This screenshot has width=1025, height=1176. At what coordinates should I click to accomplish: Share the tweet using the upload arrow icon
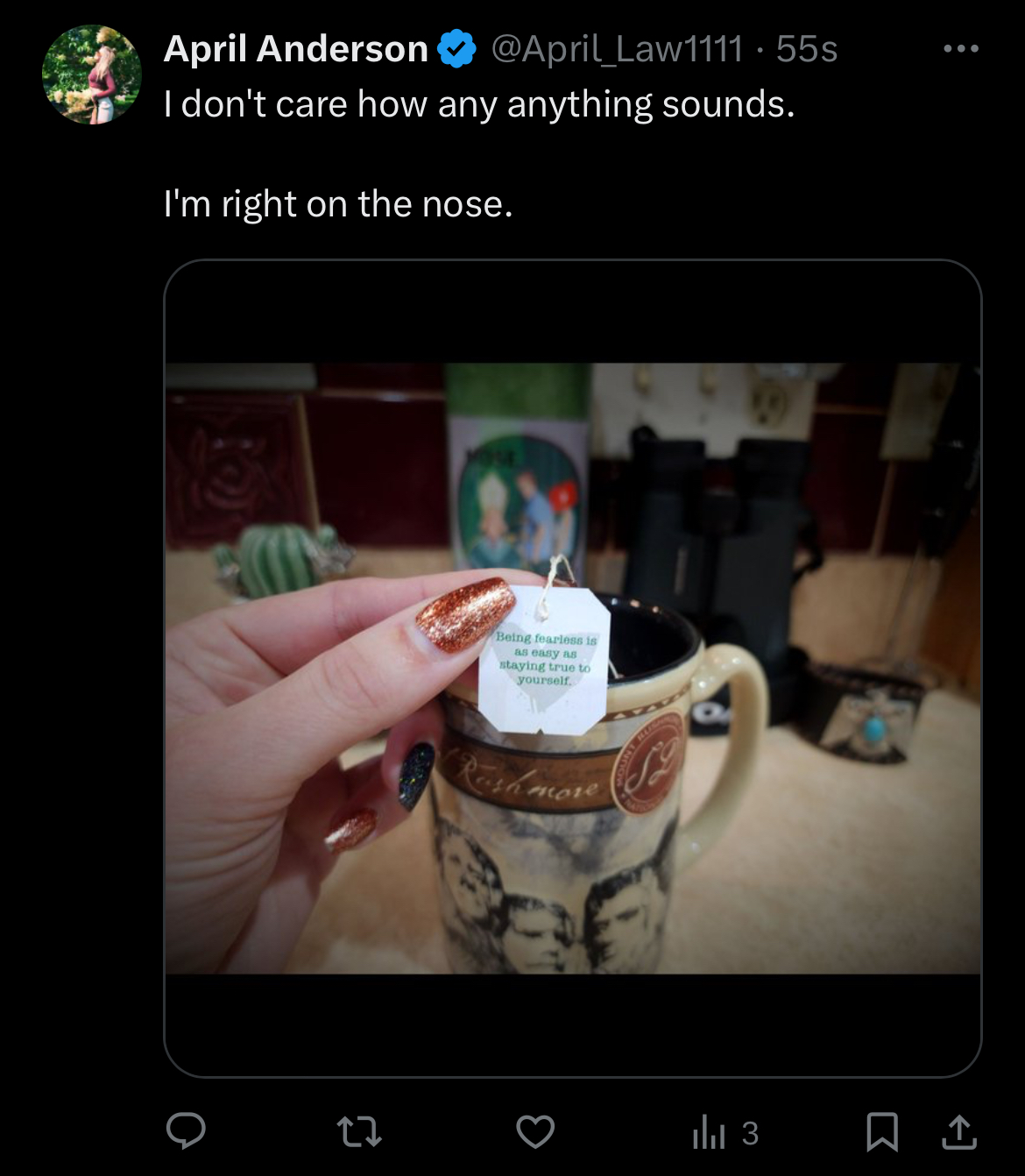(959, 1131)
